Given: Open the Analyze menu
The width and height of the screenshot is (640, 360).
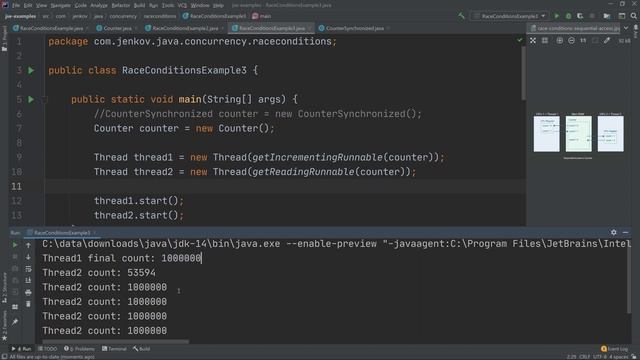Looking at the screenshot, I should pos(99,5).
